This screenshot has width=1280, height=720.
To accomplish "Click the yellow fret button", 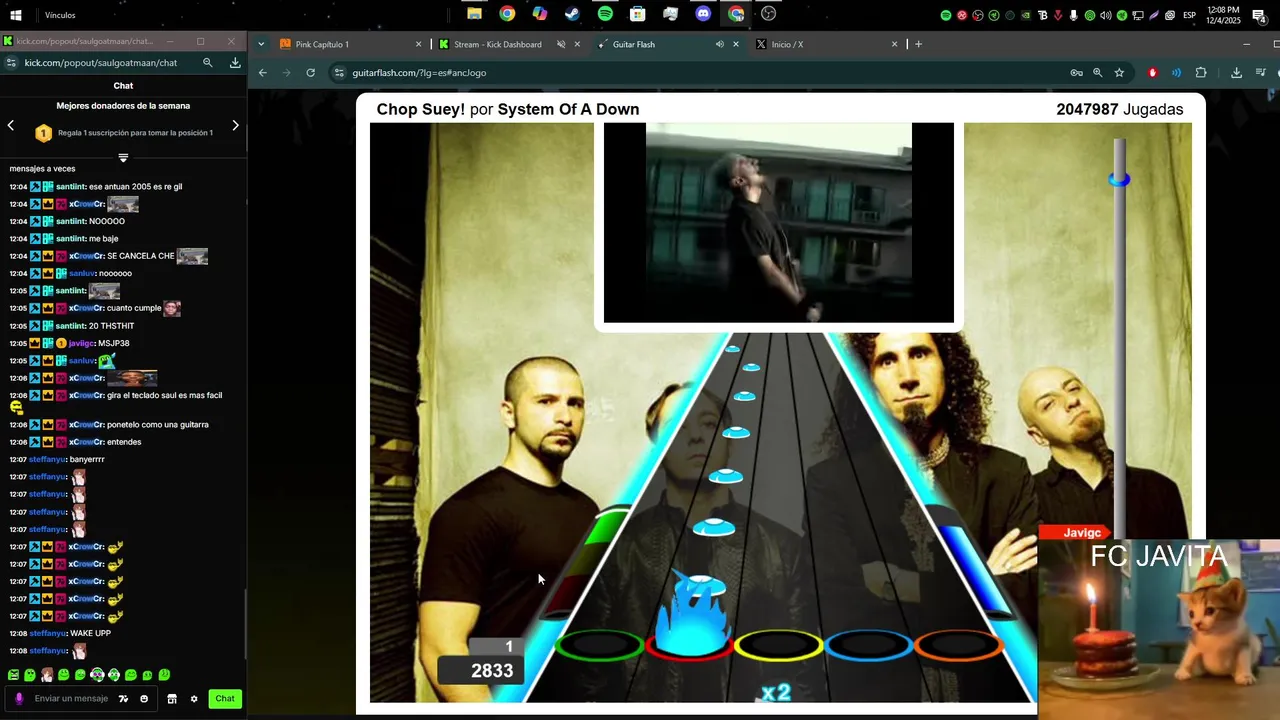I will click(x=778, y=646).
